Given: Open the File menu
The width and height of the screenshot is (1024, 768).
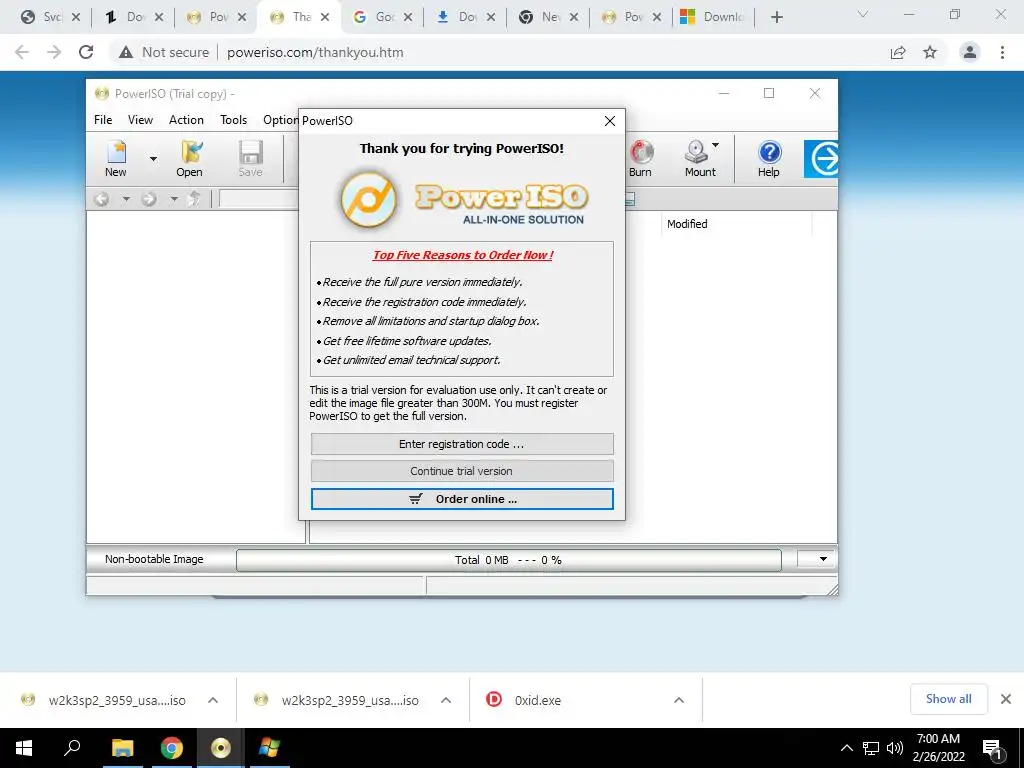Looking at the screenshot, I should click(x=103, y=120).
